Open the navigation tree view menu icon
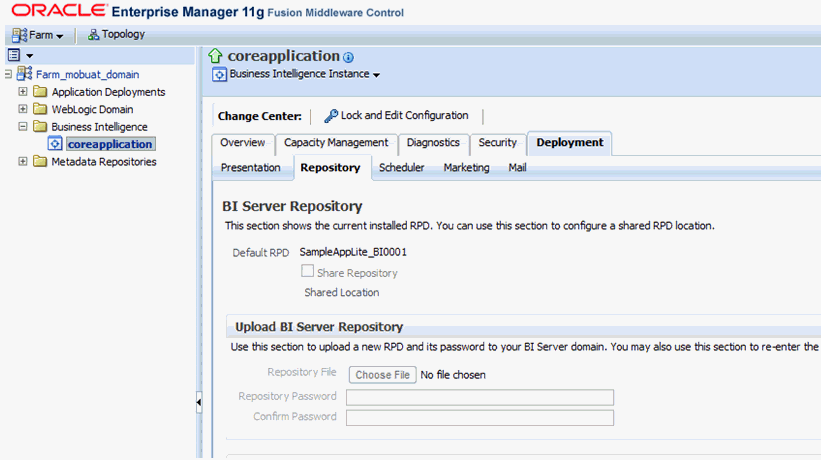 click(x=14, y=55)
